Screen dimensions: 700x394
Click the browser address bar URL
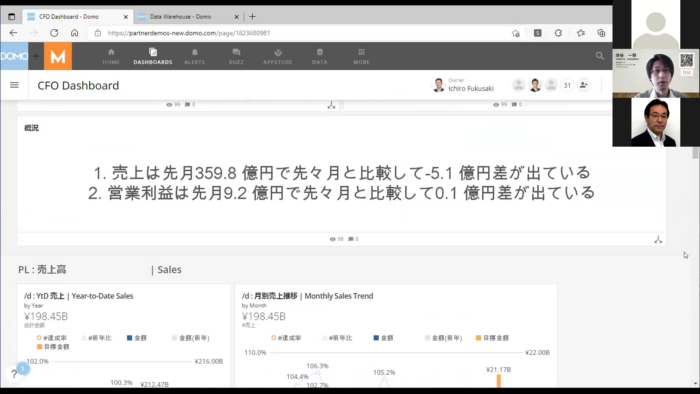point(189,33)
